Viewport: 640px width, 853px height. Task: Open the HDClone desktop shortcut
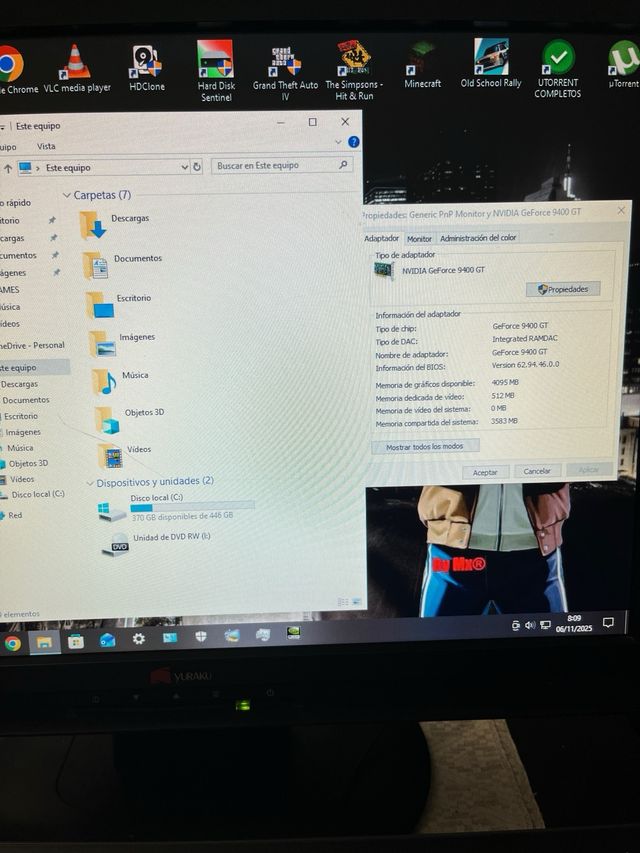click(x=146, y=68)
